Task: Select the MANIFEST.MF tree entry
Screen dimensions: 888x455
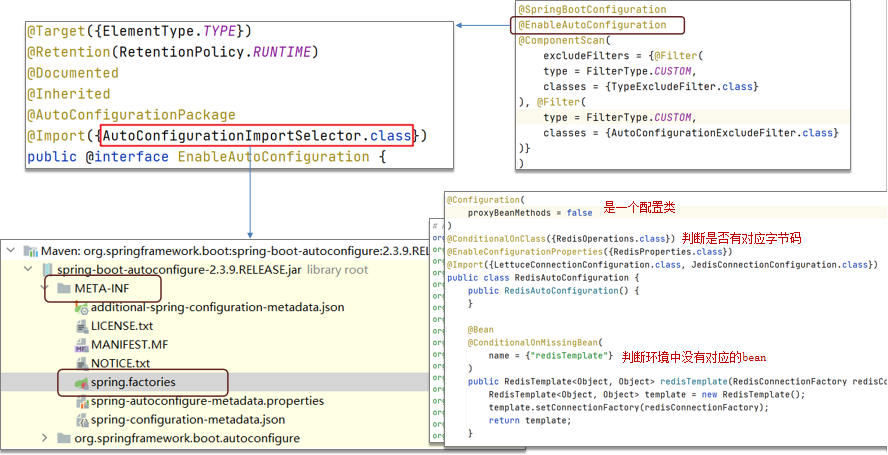Action: [x=132, y=345]
